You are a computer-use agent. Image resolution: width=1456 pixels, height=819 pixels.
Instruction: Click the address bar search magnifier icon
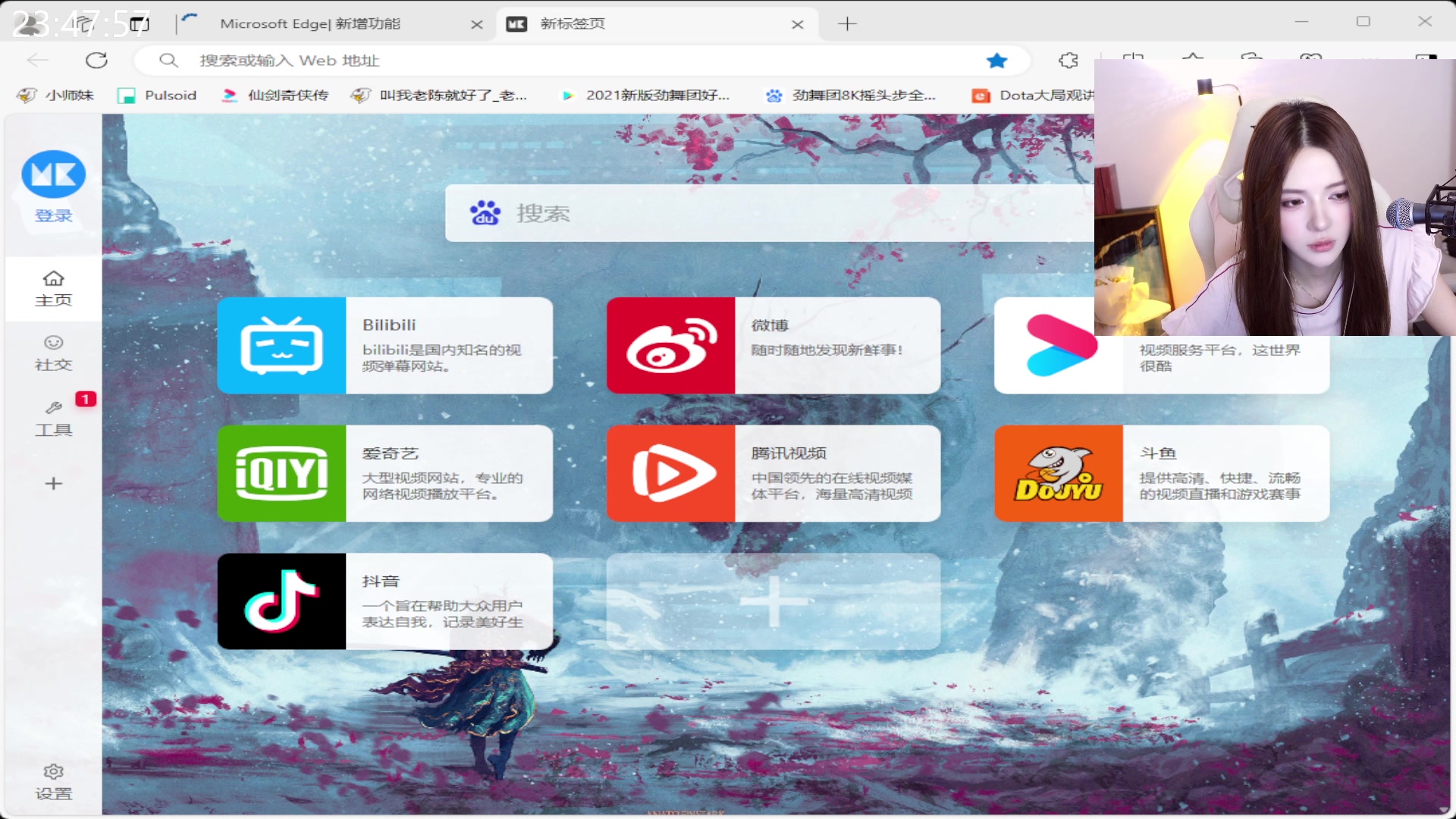tap(168, 60)
